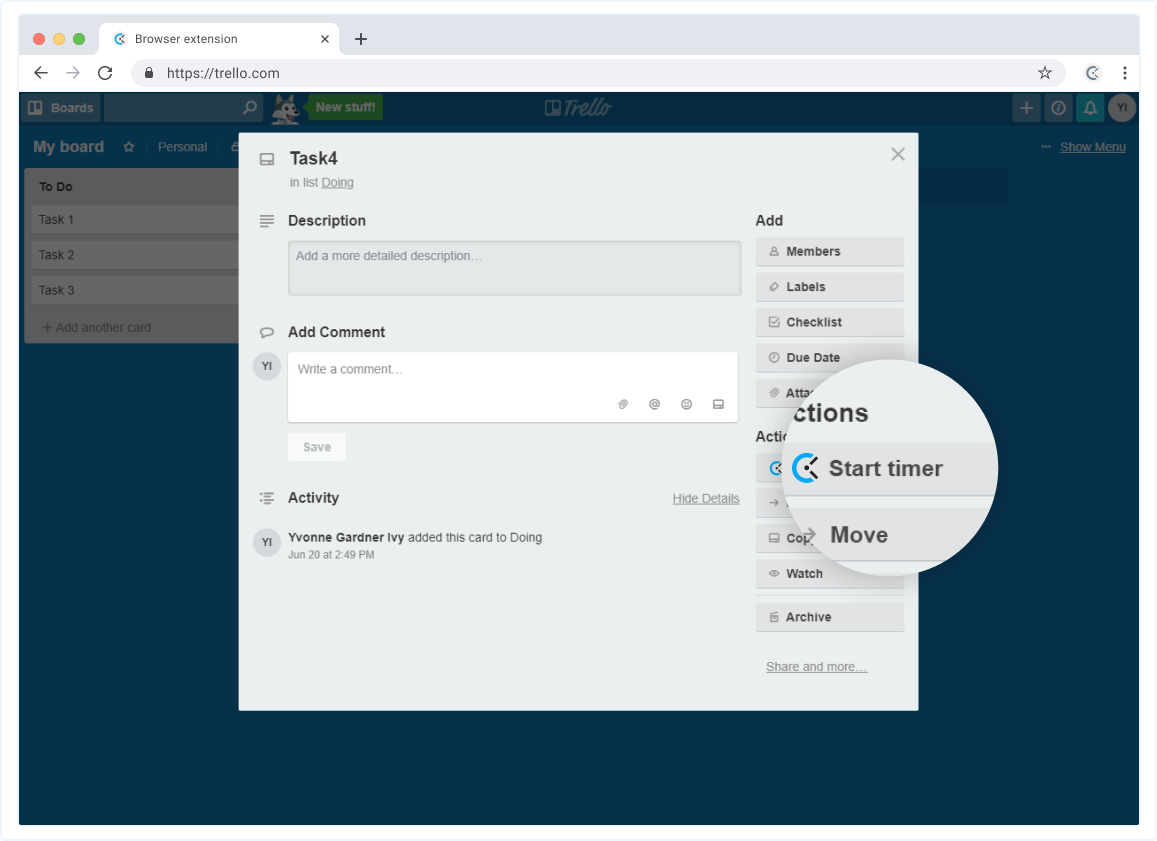This screenshot has height=841, width=1157.
Task: Add a card using the card icon in the comment box
Action: click(x=718, y=404)
